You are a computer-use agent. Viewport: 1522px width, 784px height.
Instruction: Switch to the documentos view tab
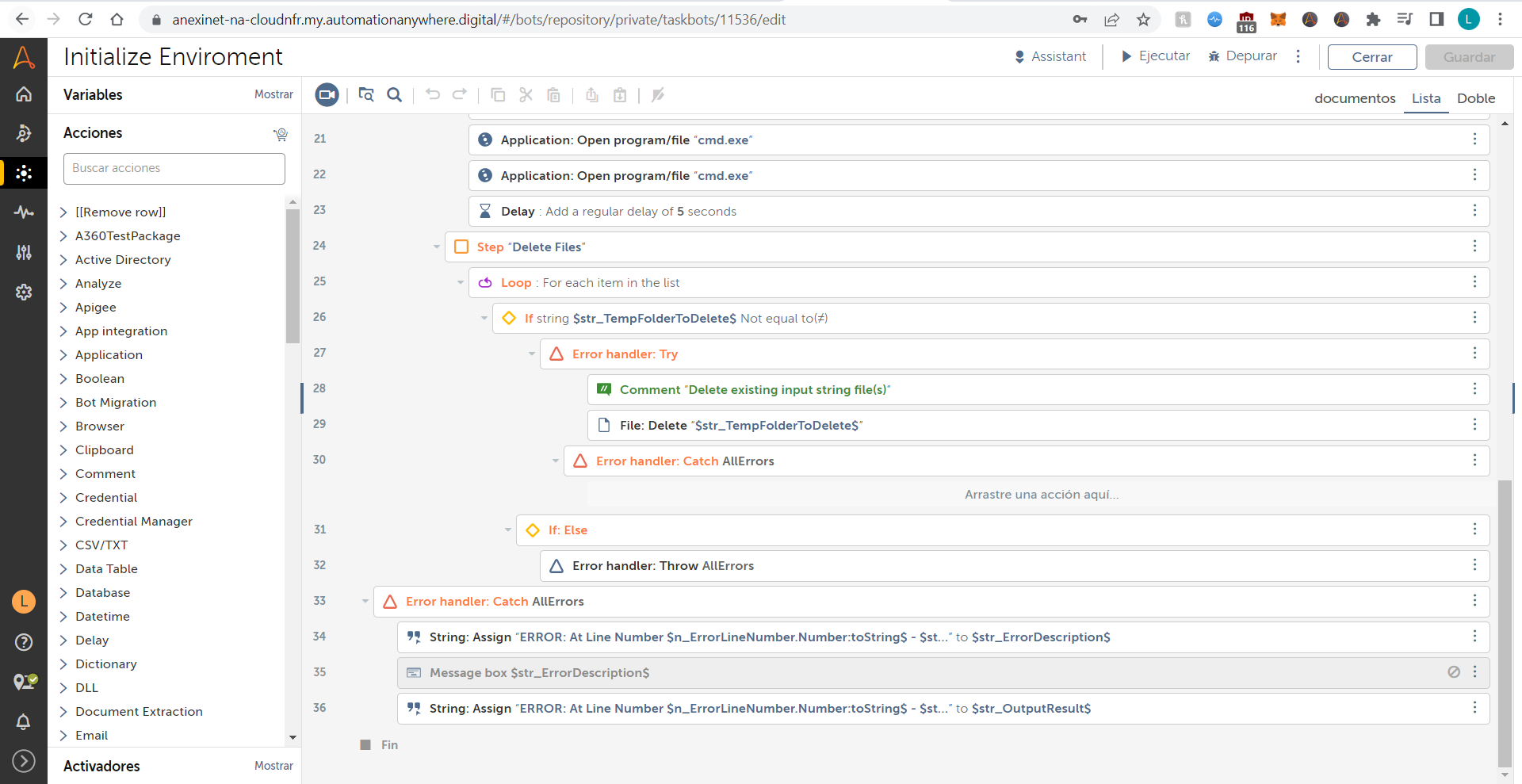[1355, 98]
